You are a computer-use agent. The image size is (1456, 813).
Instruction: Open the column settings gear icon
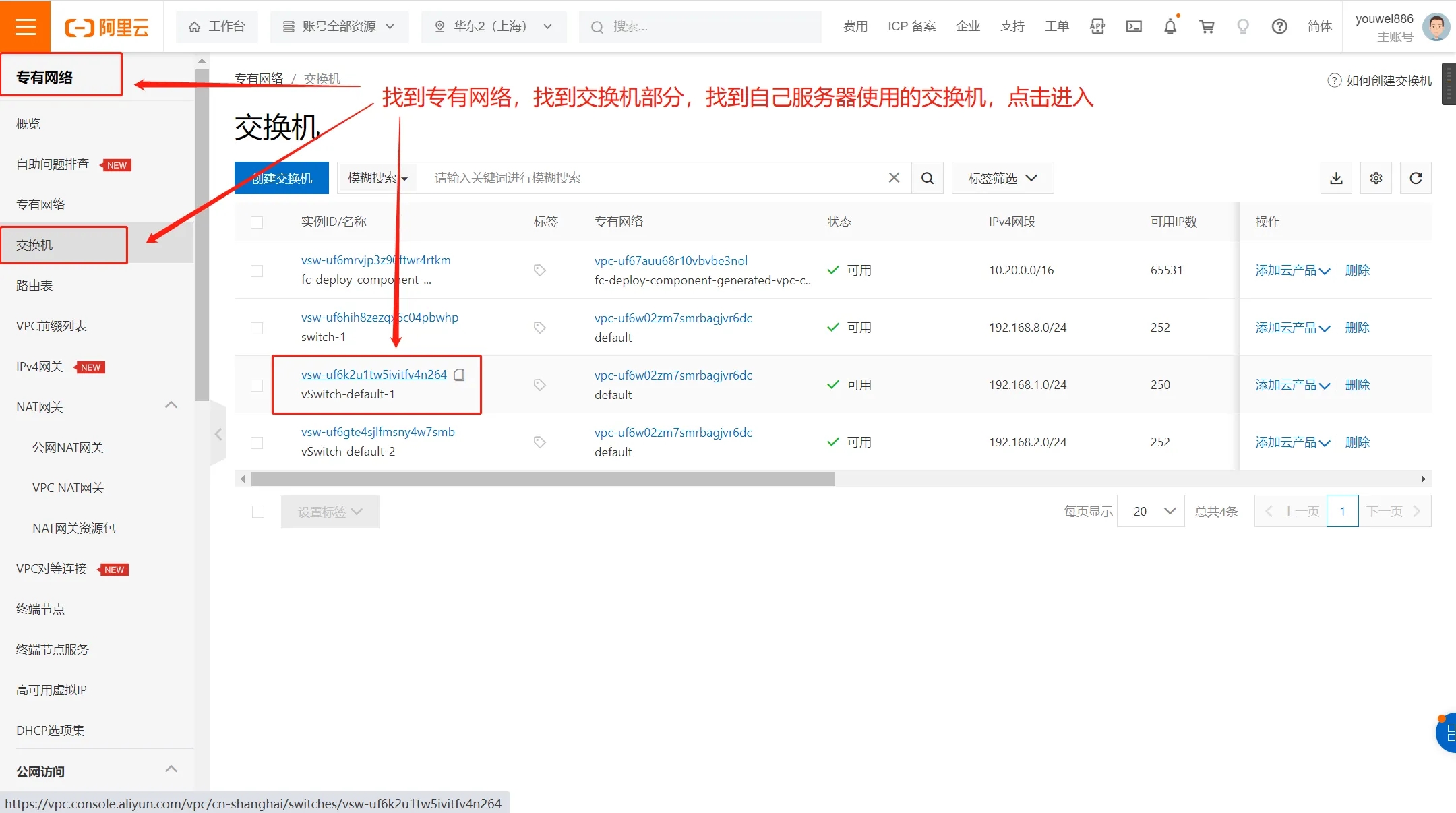coord(1376,178)
